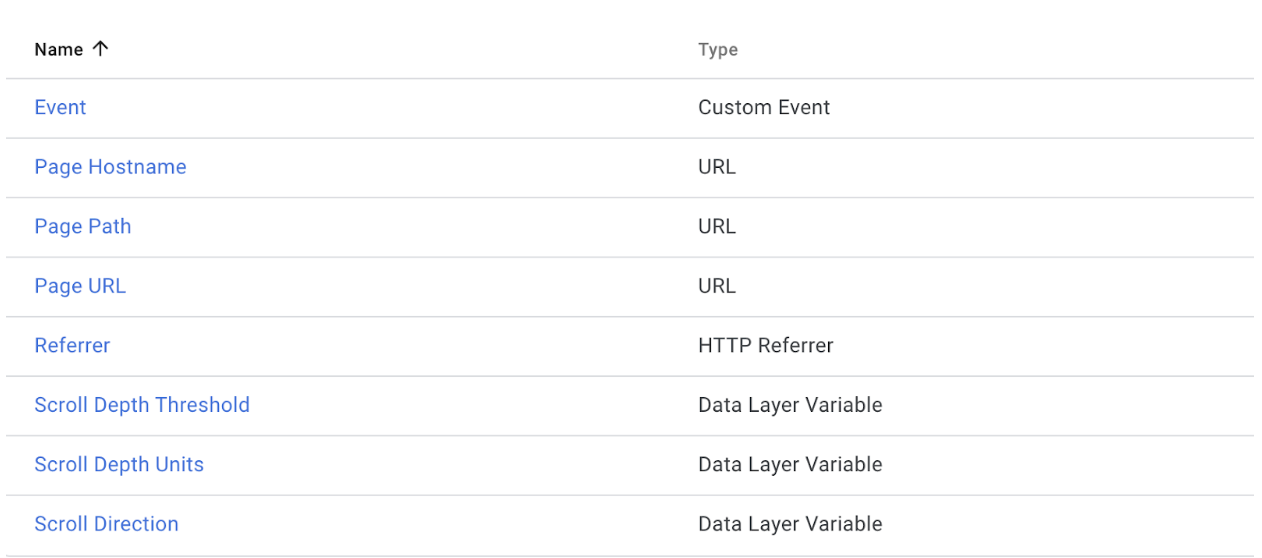Click Data Layer Variable in Scroll Direction row
1262x558 pixels.
790,524
